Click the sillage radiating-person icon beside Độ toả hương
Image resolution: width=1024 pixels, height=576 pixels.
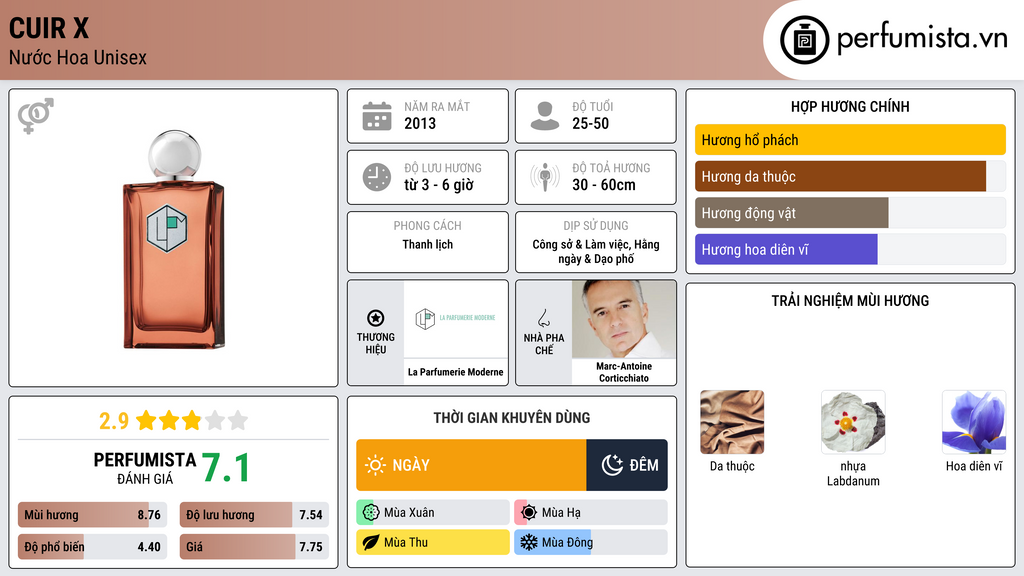(545, 177)
